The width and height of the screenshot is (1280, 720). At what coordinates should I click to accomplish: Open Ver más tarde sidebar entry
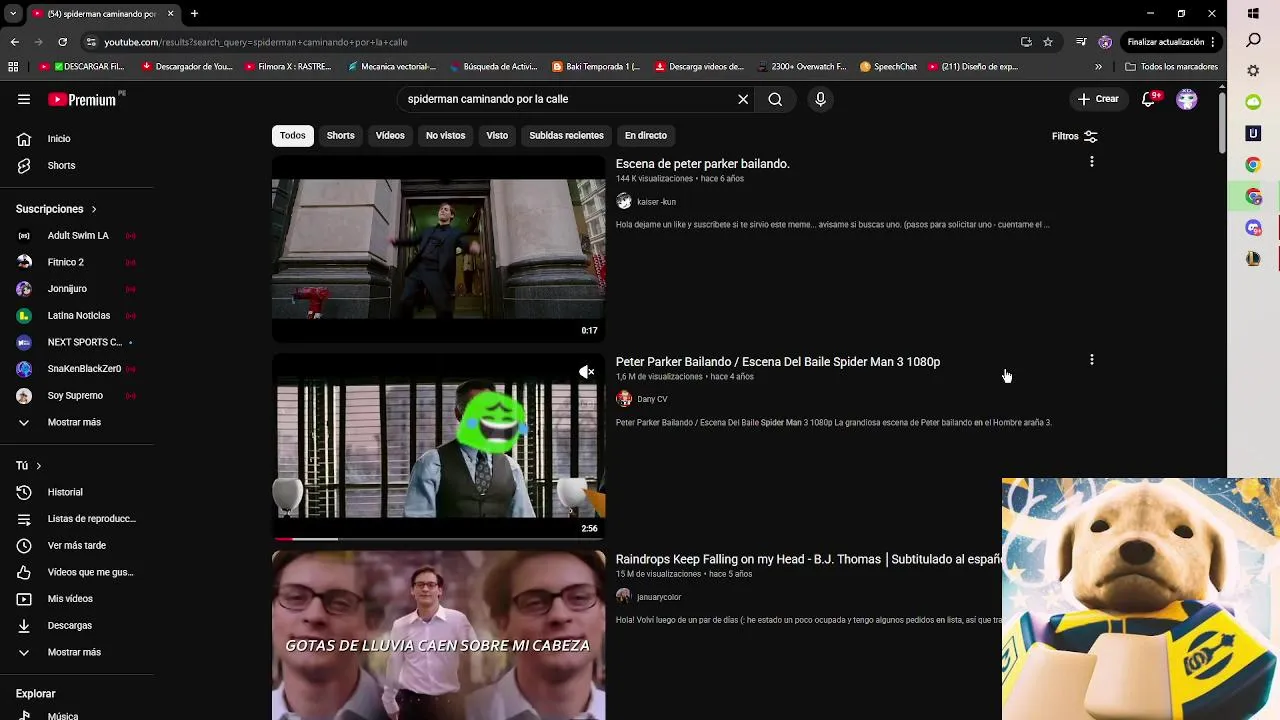[77, 545]
